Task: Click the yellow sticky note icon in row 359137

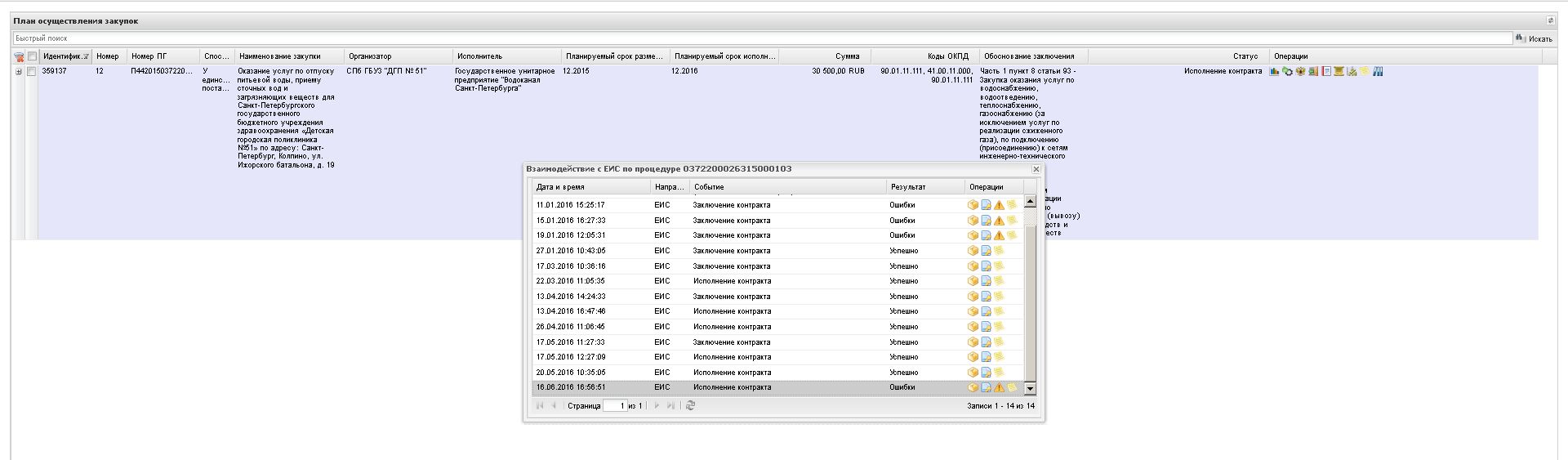Action: click(1365, 70)
